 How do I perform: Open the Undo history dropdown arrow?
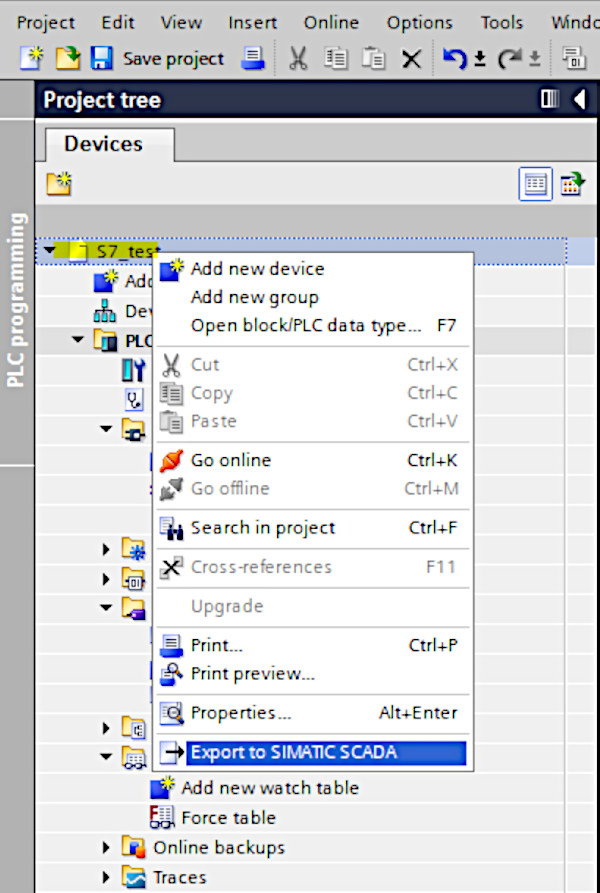pyautogui.click(x=480, y=58)
